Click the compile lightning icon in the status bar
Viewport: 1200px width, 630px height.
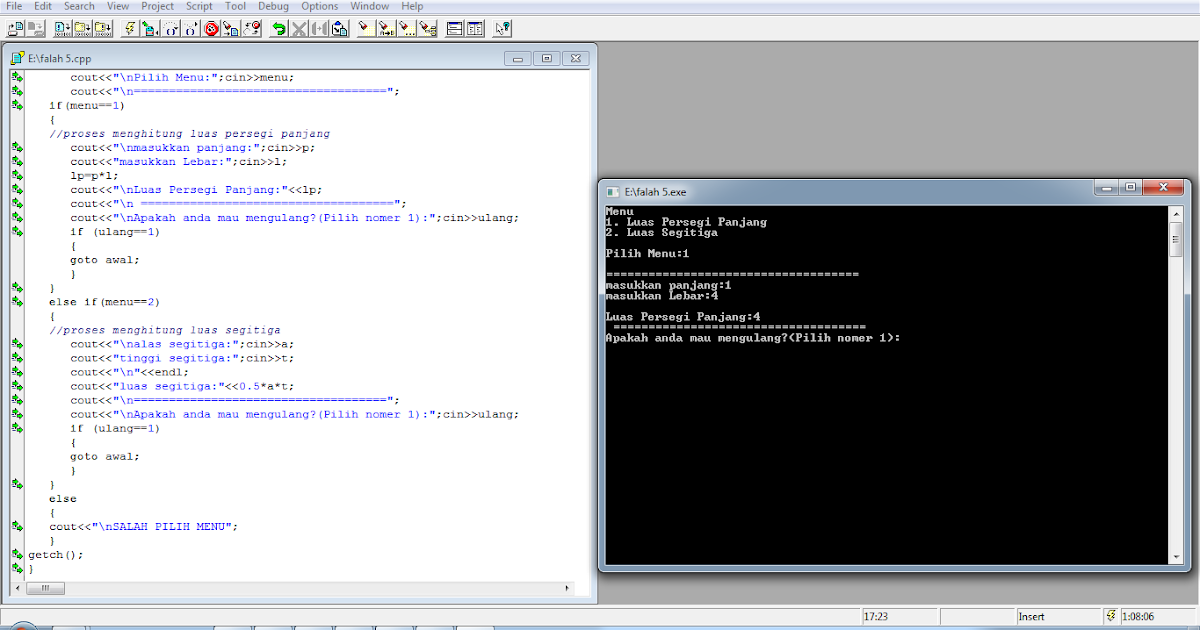coord(1111,615)
